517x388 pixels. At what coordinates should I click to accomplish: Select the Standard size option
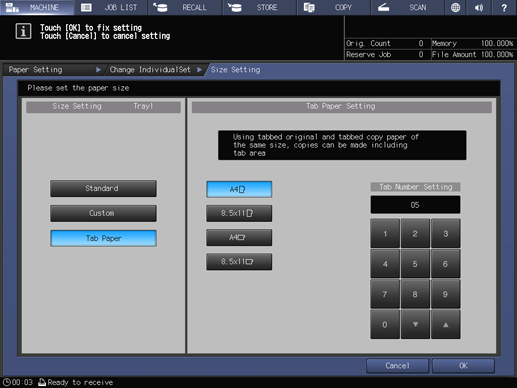click(x=103, y=188)
